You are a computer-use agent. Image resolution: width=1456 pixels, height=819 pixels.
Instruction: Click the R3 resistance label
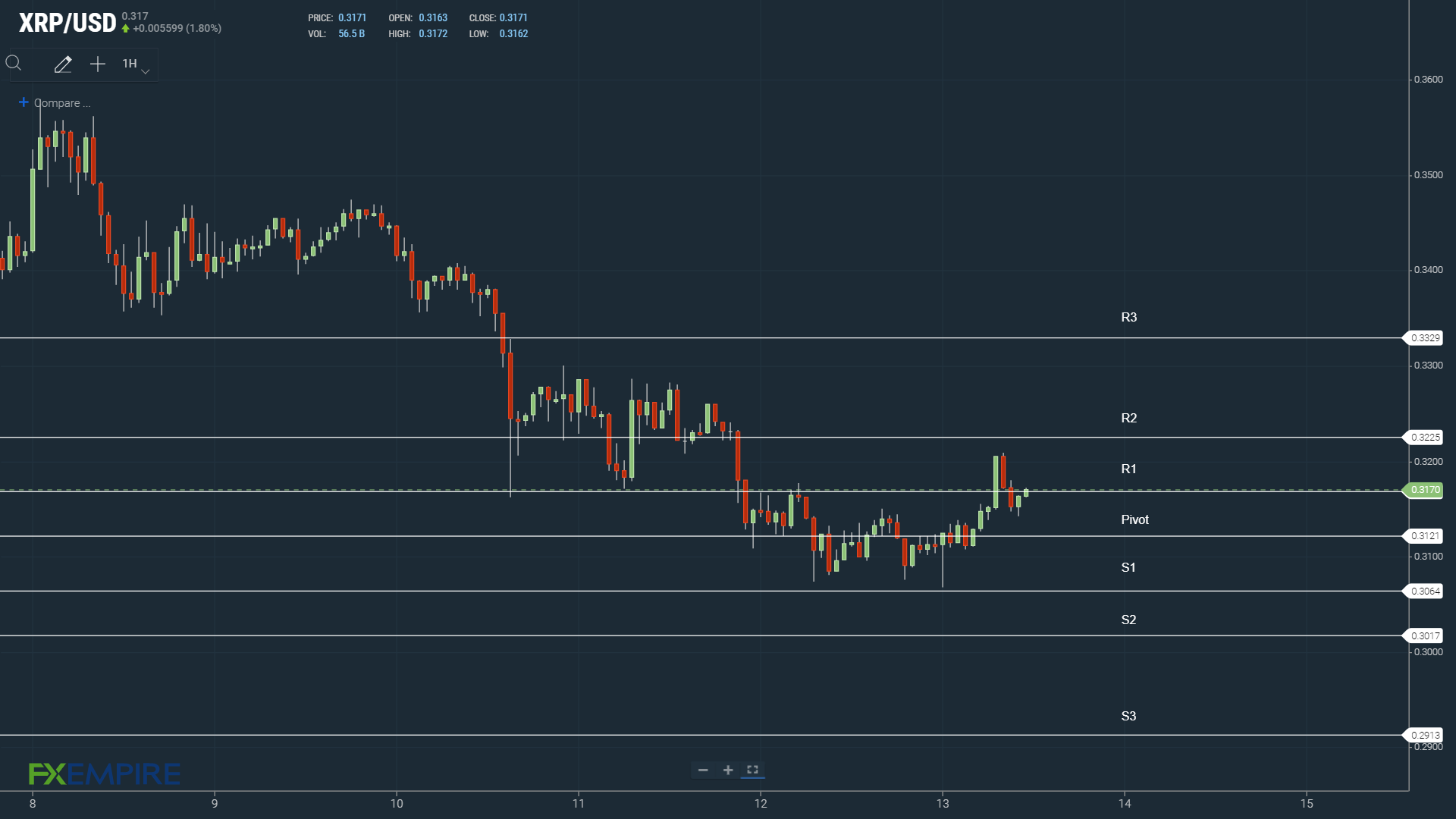click(x=1128, y=318)
